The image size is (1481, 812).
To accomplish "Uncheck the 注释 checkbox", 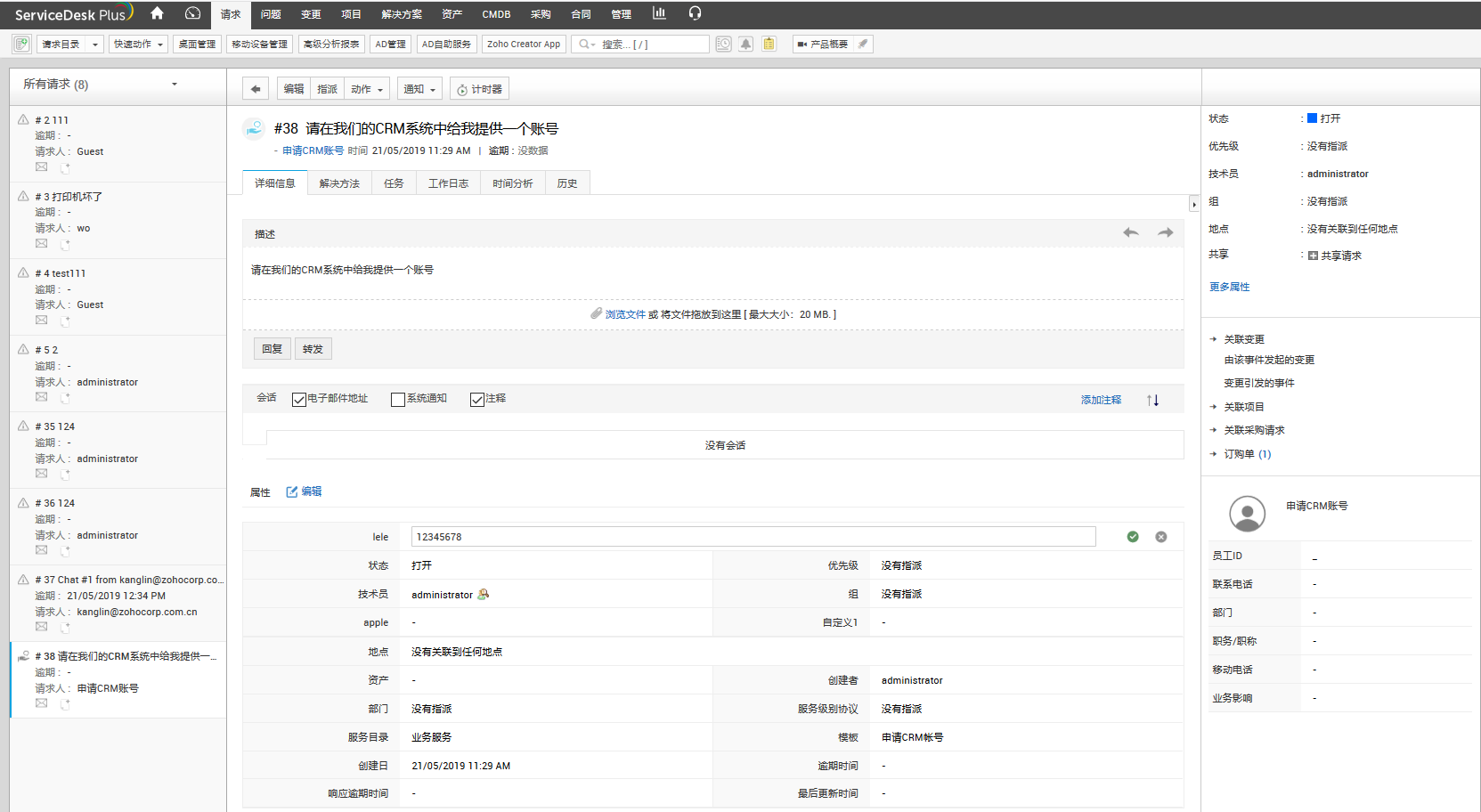I will coord(477,400).
